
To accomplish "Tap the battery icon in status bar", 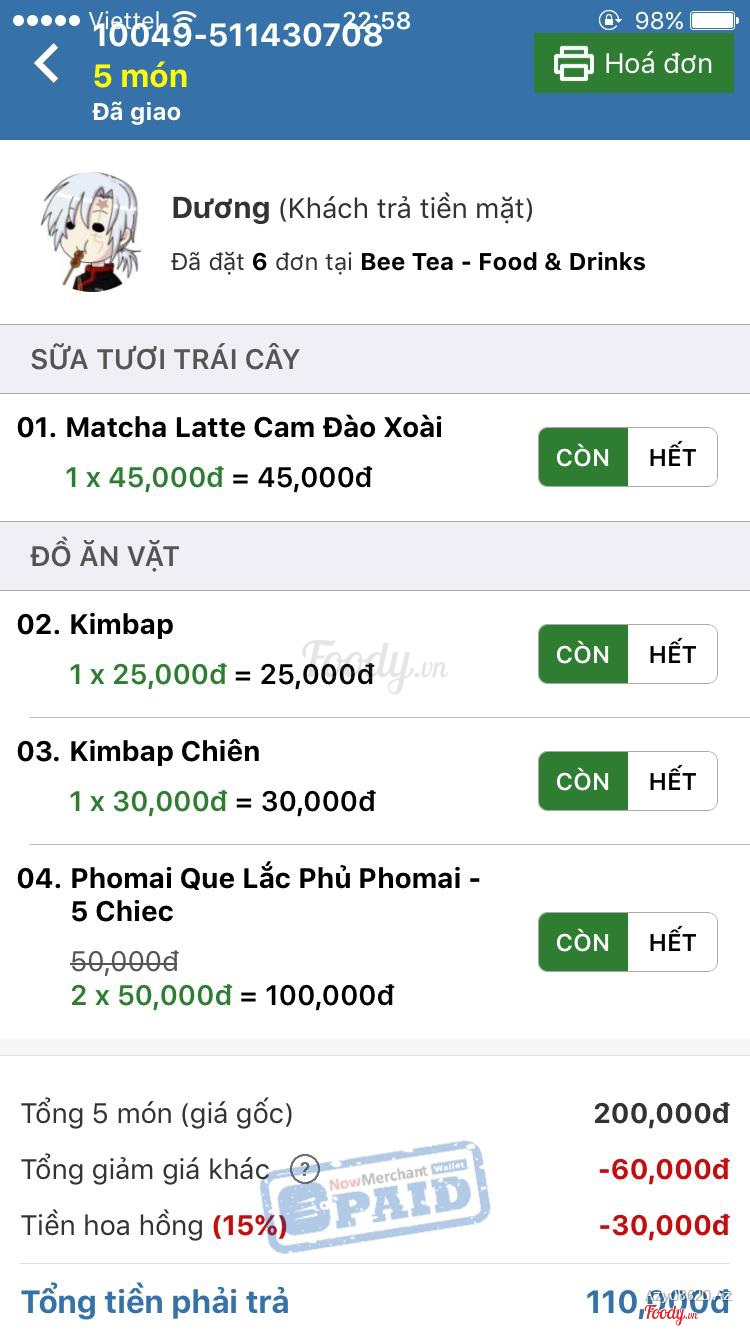I will point(713,21).
